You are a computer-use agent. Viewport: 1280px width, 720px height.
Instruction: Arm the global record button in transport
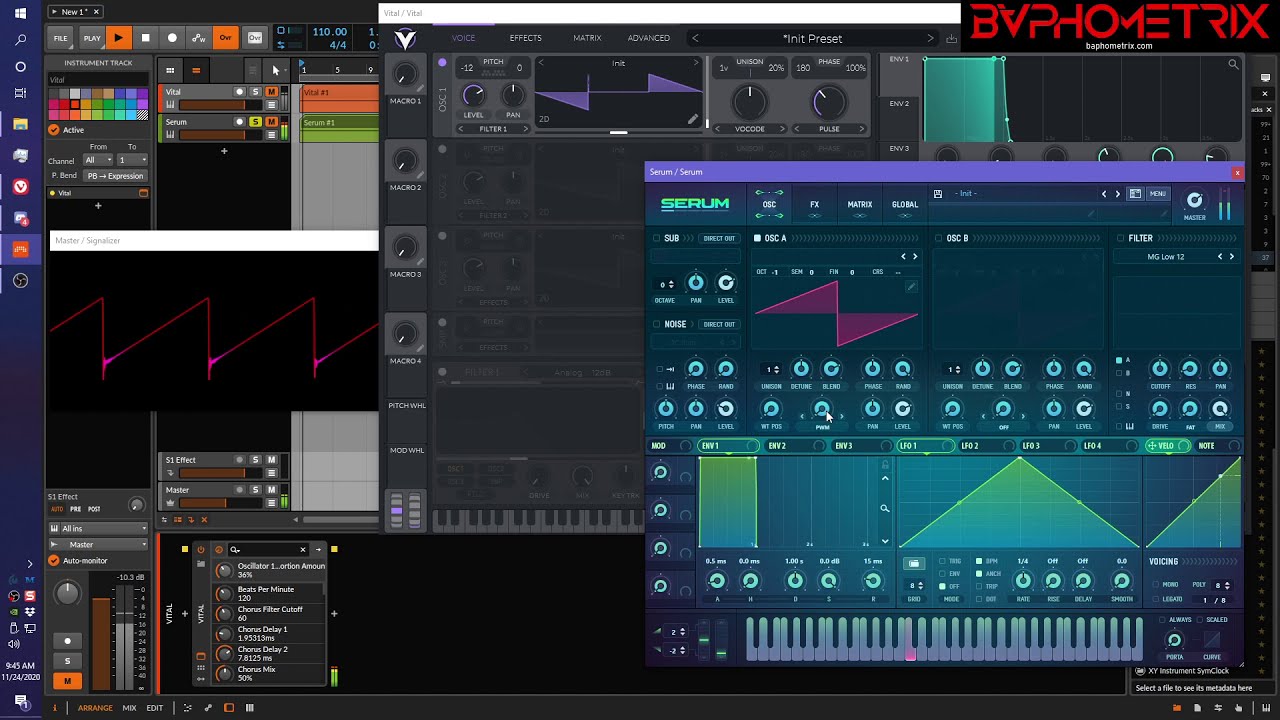click(172, 38)
